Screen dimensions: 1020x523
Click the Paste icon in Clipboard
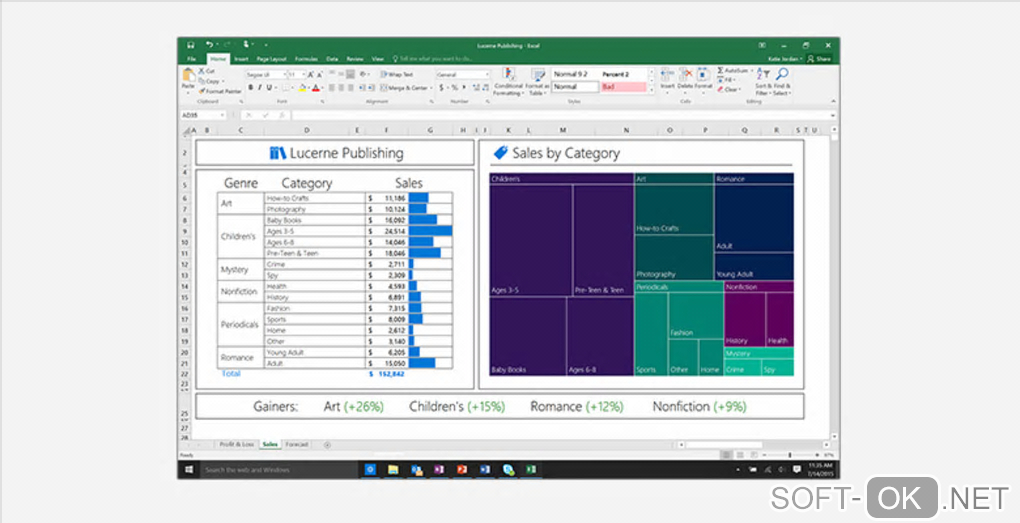click(x=188, y=77)
